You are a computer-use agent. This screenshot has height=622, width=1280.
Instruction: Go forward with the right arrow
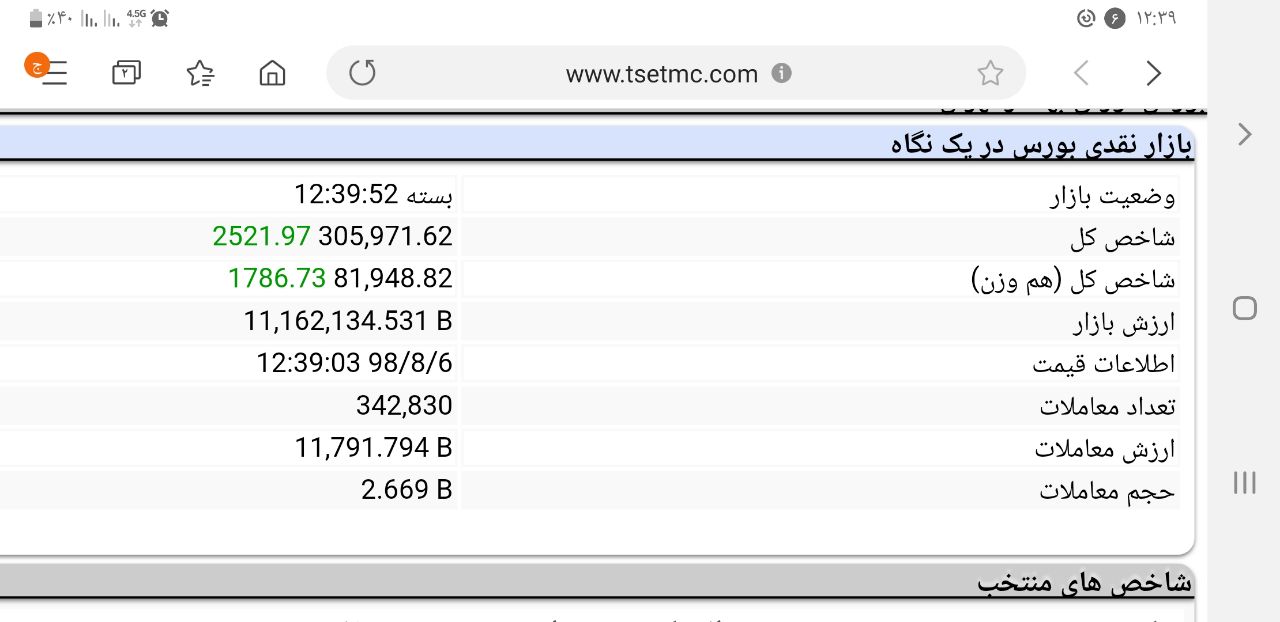click(1154, 73)
